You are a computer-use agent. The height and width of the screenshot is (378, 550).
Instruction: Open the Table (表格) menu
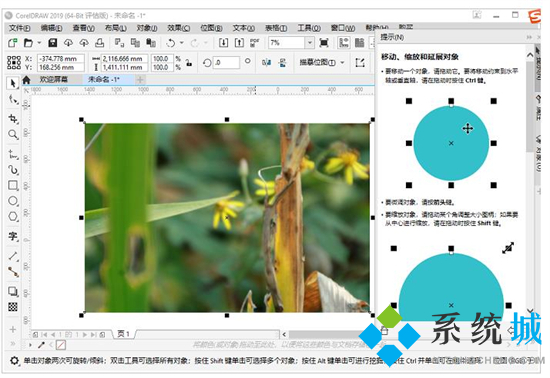[276, 28]
